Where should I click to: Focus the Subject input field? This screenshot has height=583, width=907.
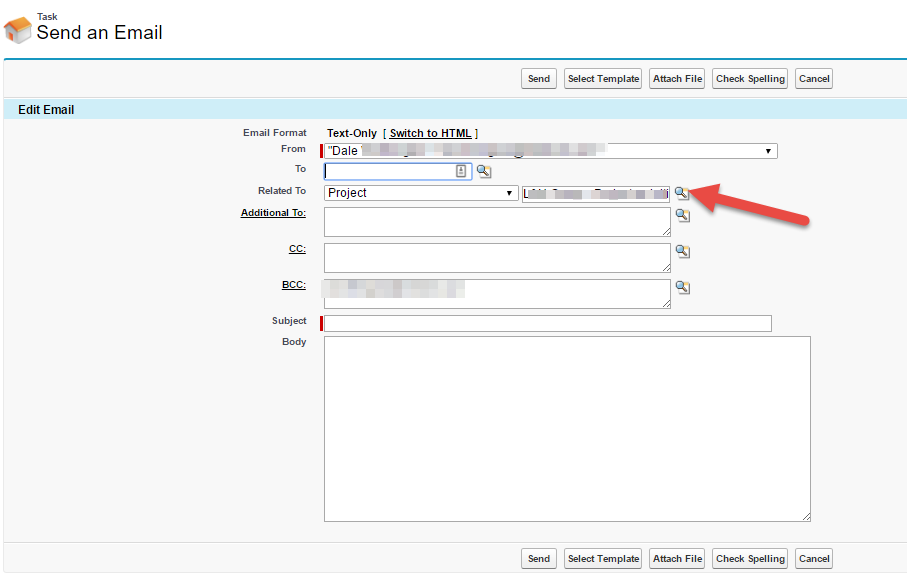(548, 323)
